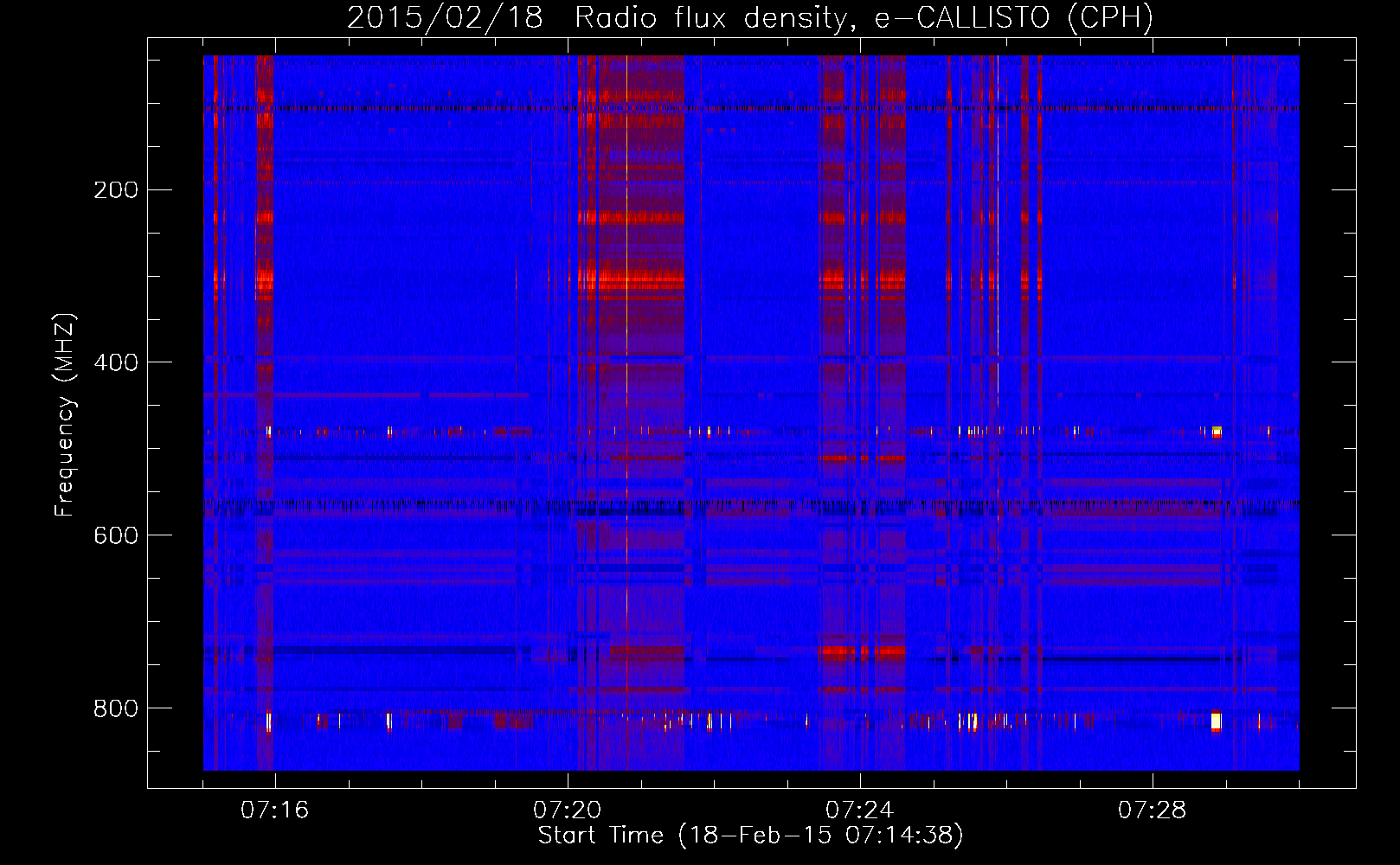Image resolution: width=1400 pixels, height=865 pixels.
Task: Click the 07:20 time tick label
Action: click(568, 811)
